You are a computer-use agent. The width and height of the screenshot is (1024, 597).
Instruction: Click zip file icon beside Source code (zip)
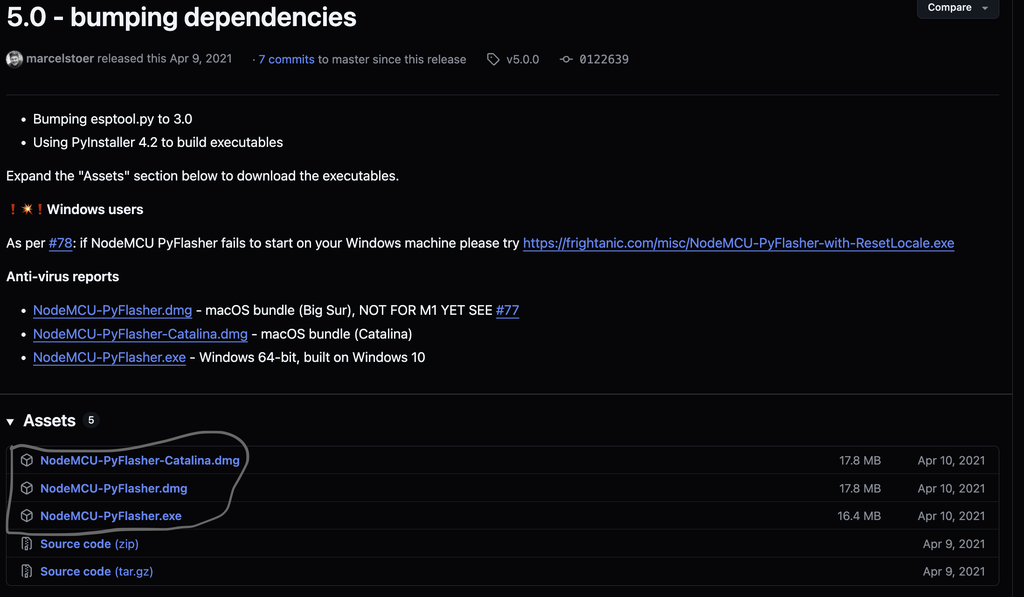coord(27,544)
